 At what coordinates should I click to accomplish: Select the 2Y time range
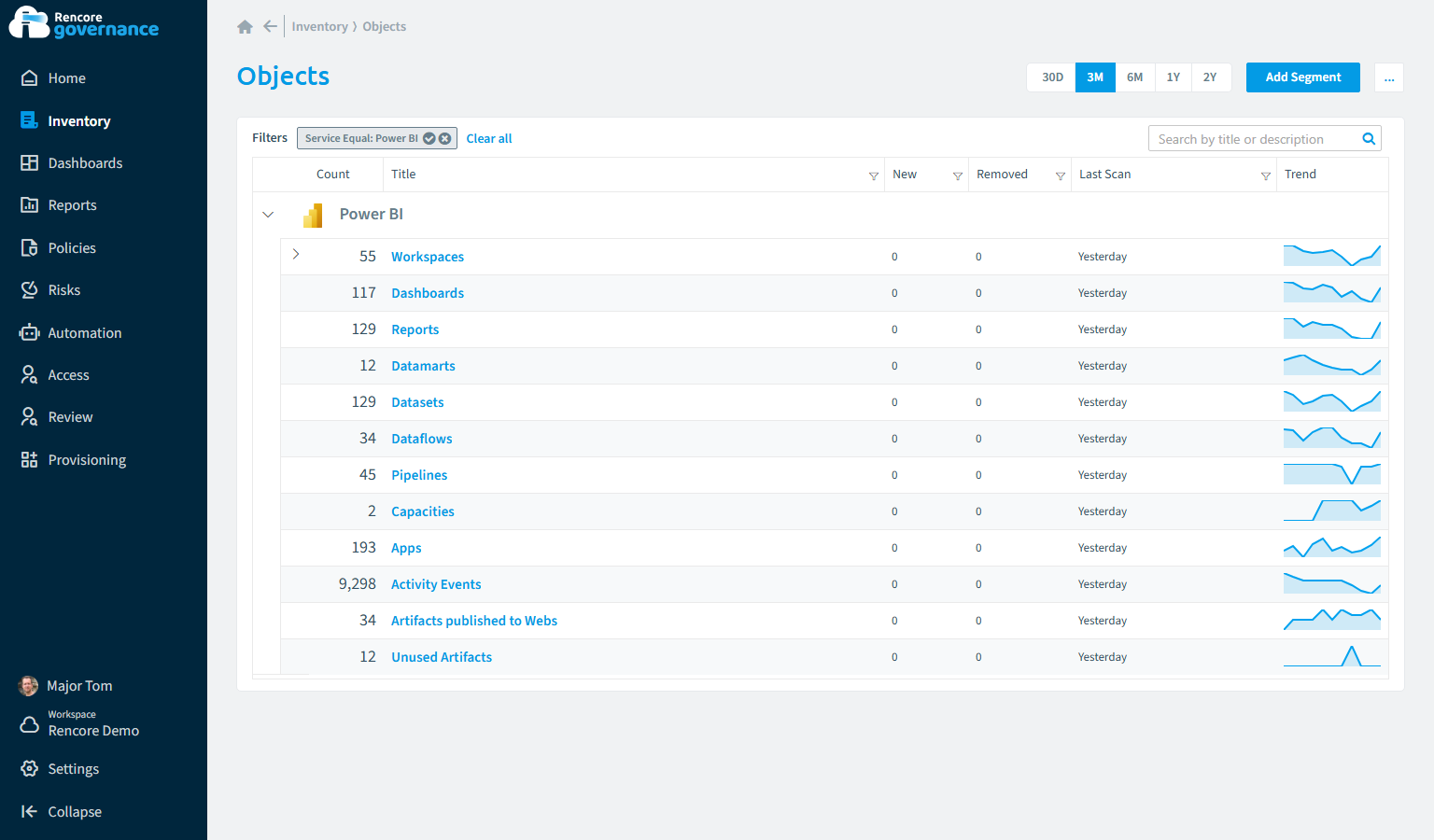tap(1210, 77)
